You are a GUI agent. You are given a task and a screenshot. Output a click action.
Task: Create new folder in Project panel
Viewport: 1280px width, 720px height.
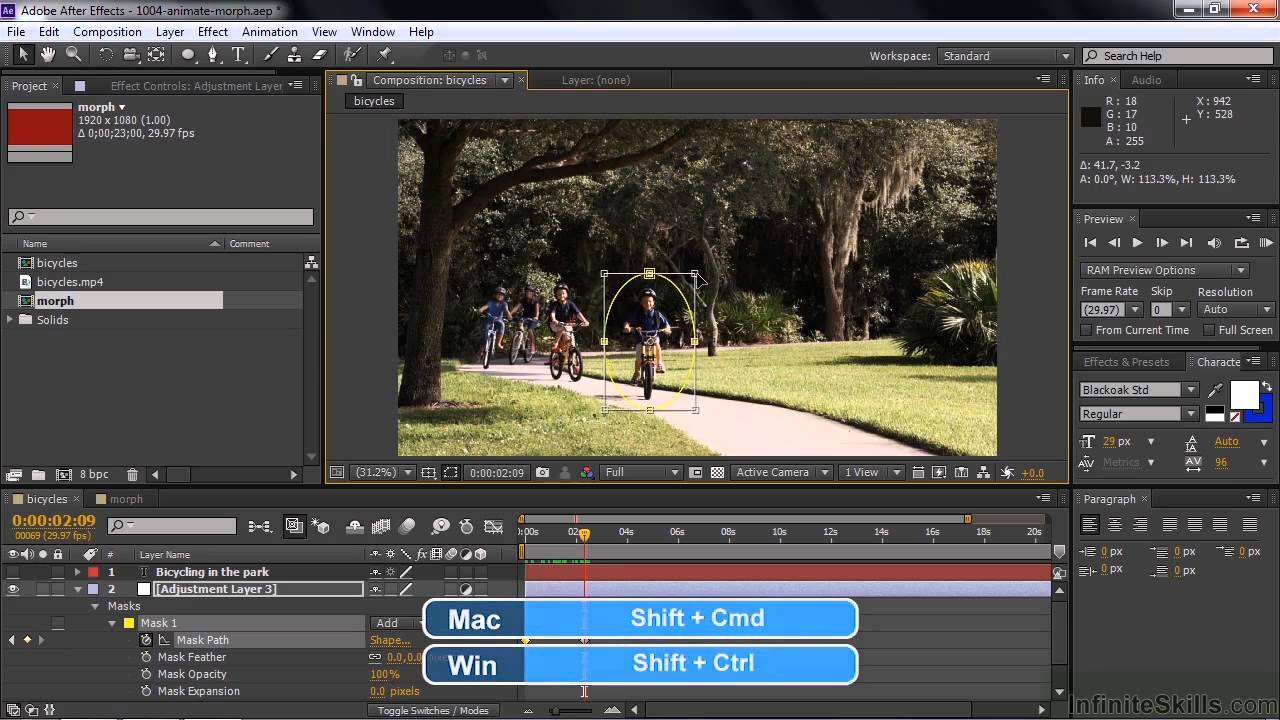tap(38, 475)
